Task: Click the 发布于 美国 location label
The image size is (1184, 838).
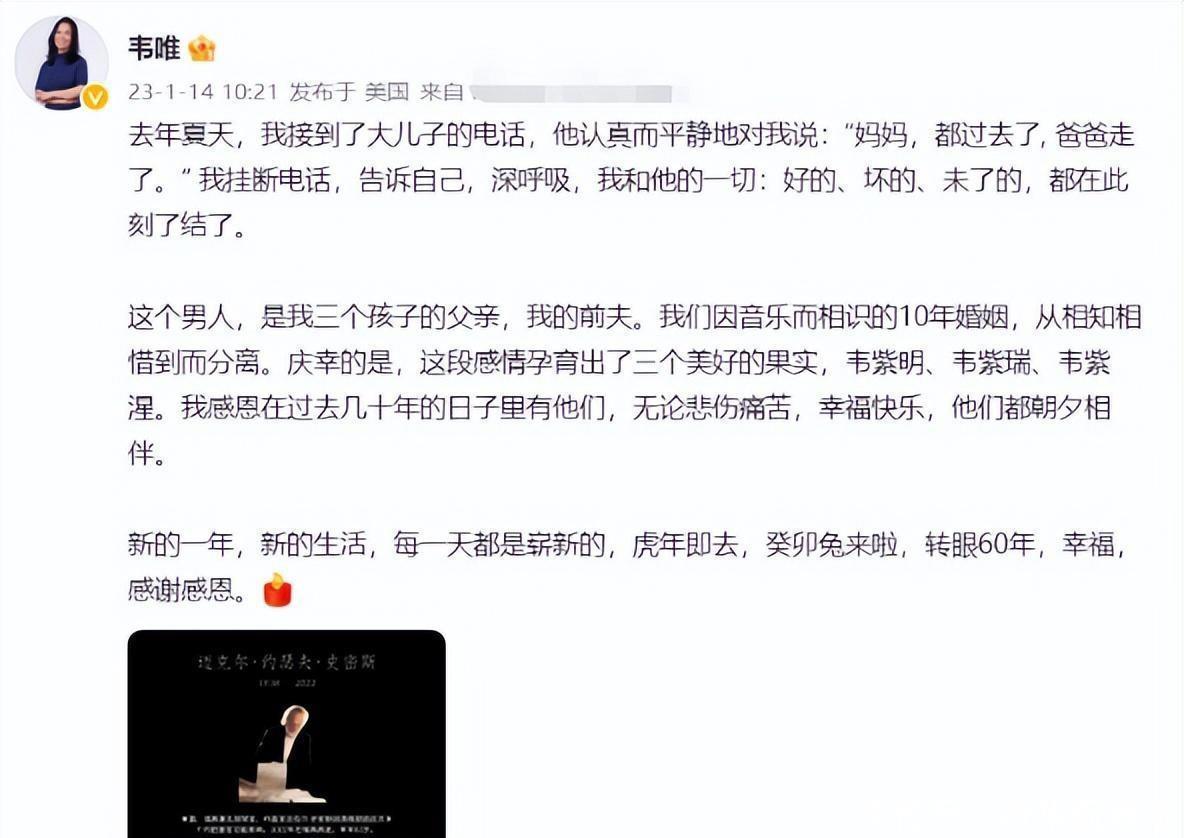Action: coord(349,92)
